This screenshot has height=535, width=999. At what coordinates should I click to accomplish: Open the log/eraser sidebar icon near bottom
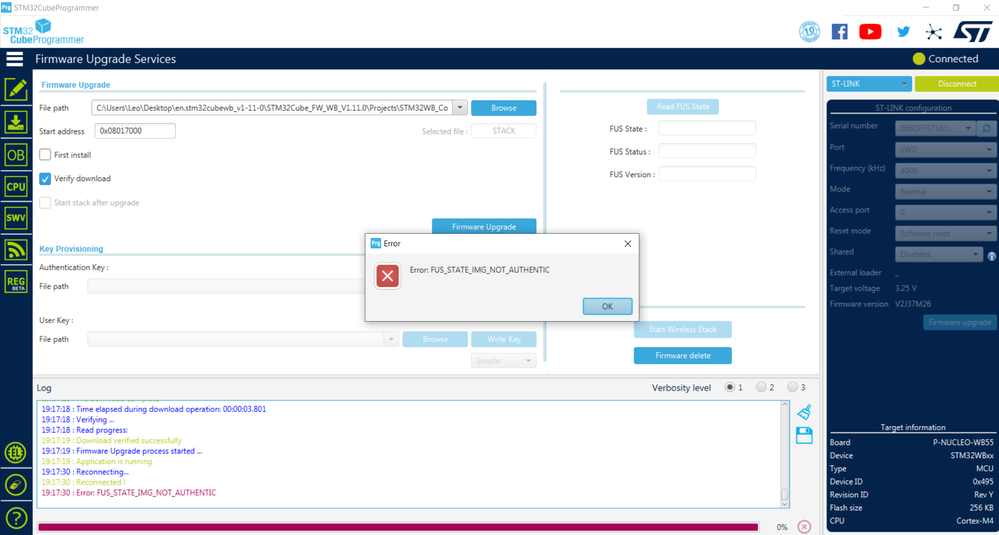pos(15,485)
